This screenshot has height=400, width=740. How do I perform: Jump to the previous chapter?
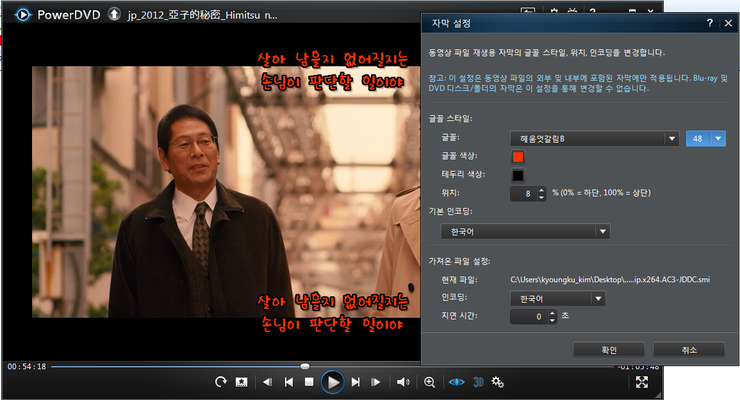point(289,382)
